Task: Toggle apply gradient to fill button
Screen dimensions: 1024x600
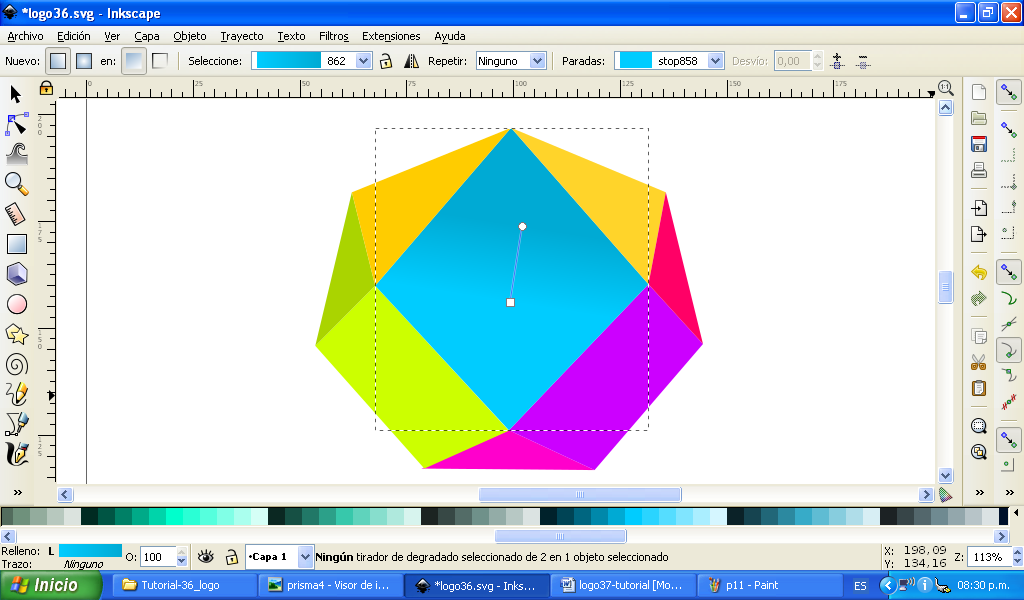Action: pyautogui.click(x=134, y=61)
